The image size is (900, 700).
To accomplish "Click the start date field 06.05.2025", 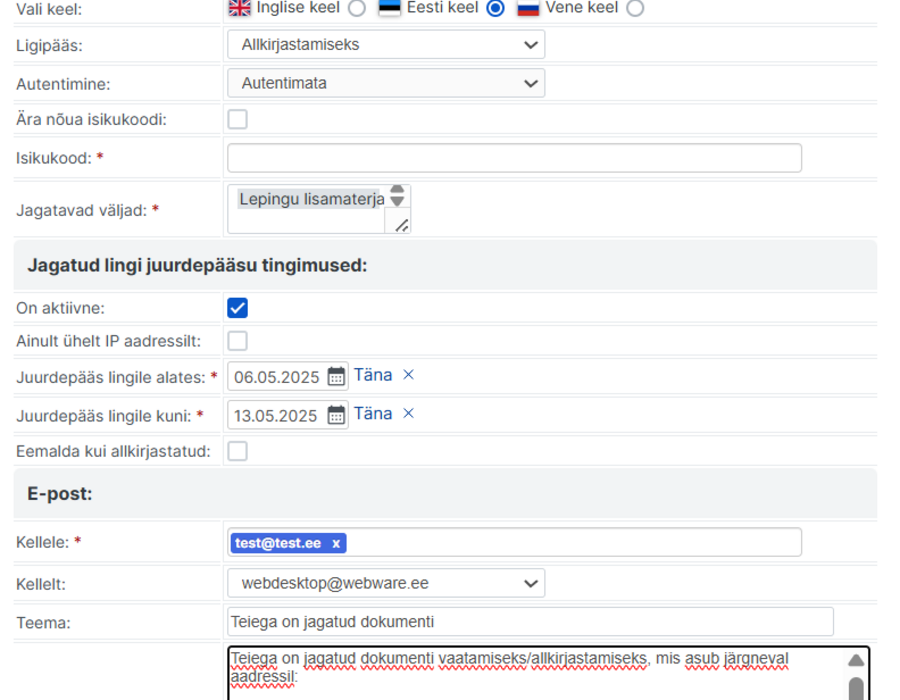I will [x=278, y=377].
